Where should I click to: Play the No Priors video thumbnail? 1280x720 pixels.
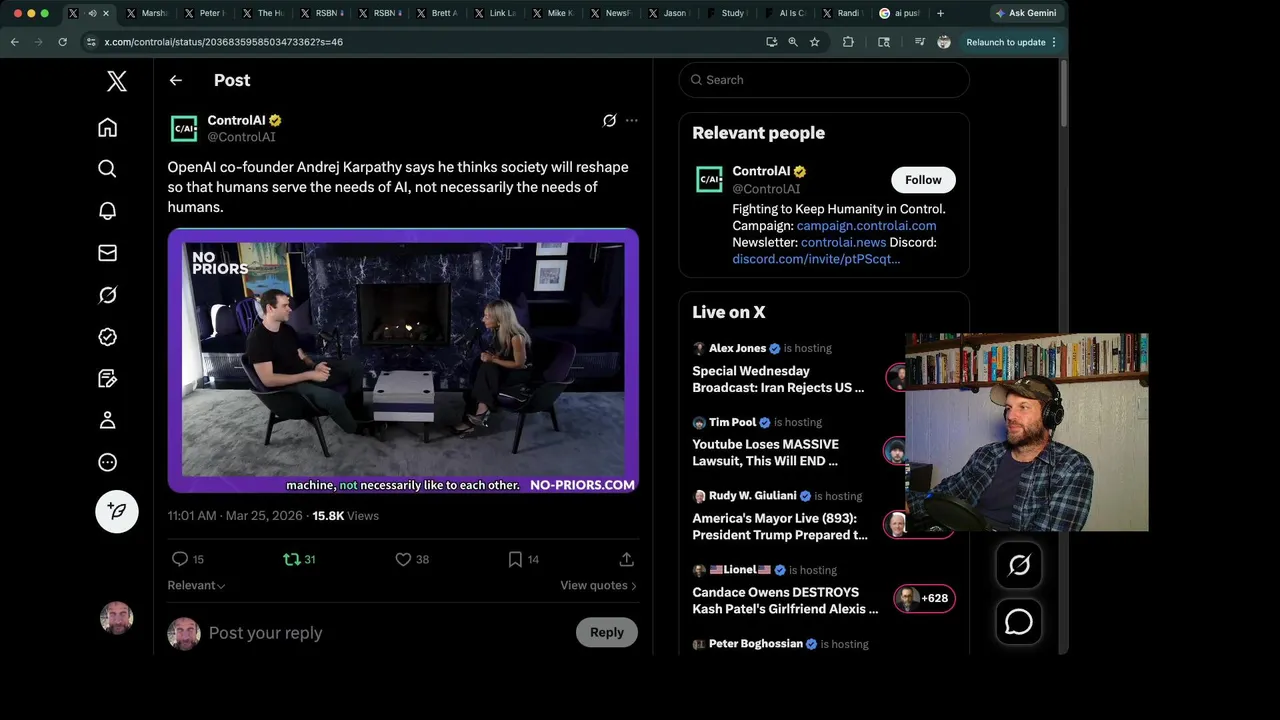coord(403,361)
